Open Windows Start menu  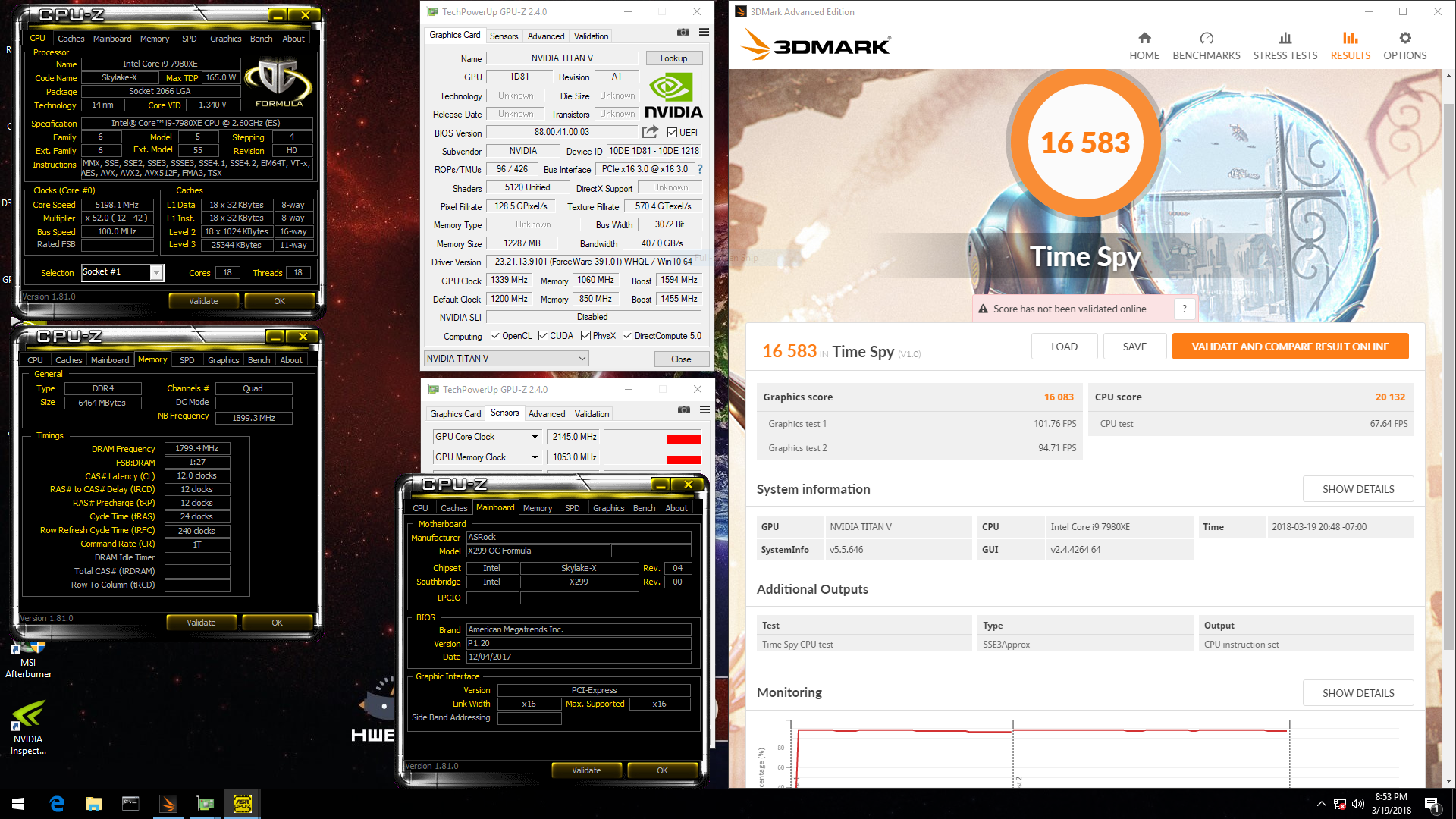18,804
